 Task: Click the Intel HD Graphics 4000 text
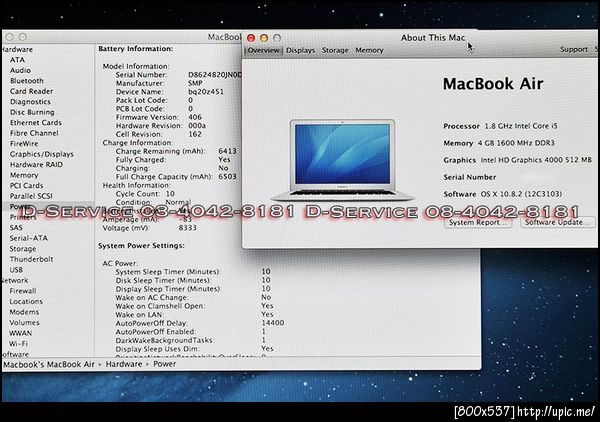(x=536, y=160)
